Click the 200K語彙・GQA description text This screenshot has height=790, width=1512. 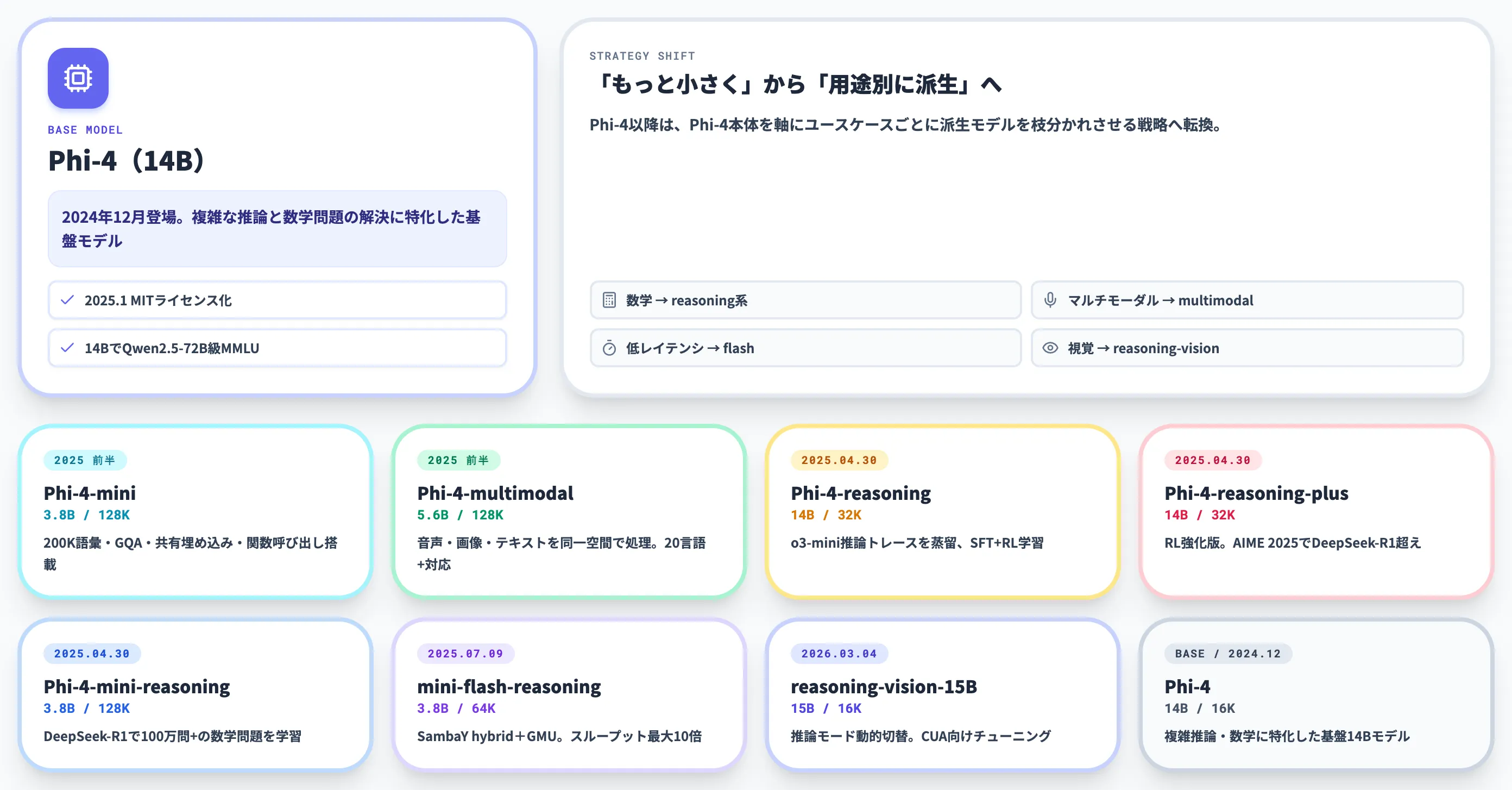coord(191,553)
